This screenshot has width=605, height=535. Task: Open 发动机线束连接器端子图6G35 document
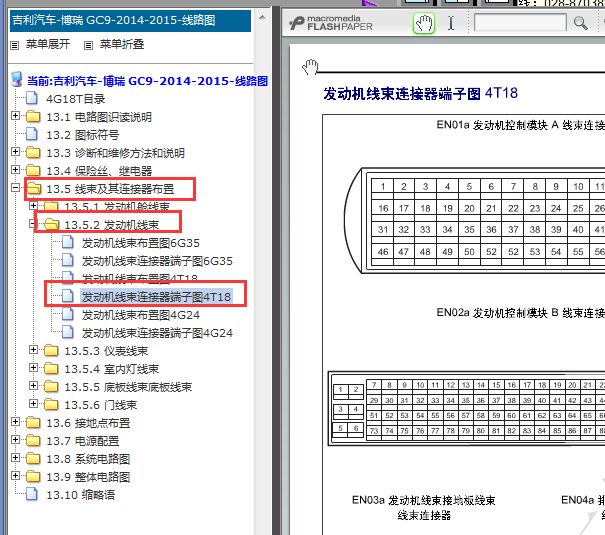[157, 261]
